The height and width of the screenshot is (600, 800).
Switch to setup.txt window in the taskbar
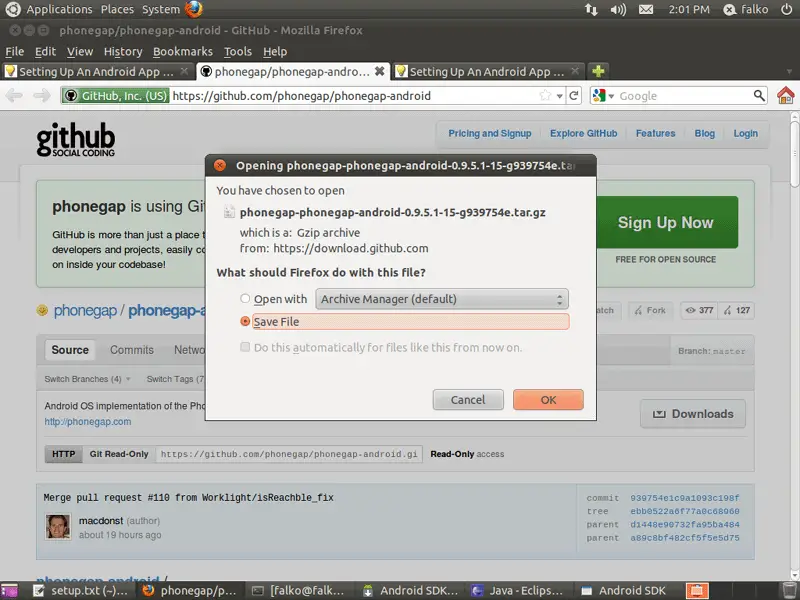81,591
